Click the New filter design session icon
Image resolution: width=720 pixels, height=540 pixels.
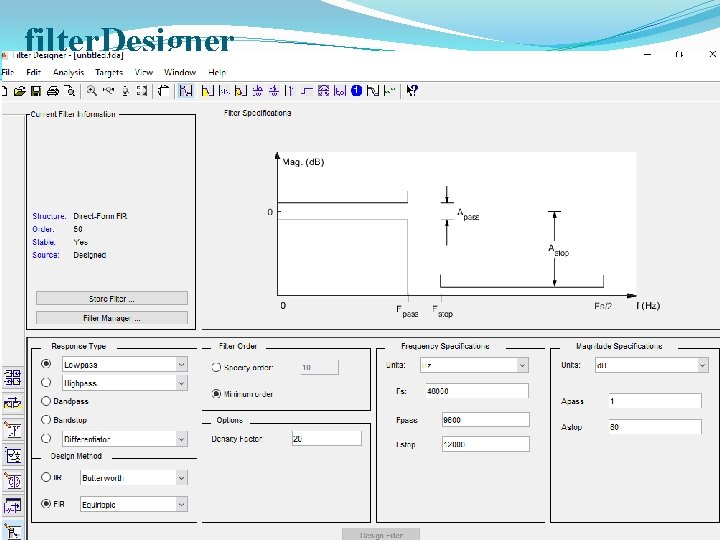tap(3, 91)
